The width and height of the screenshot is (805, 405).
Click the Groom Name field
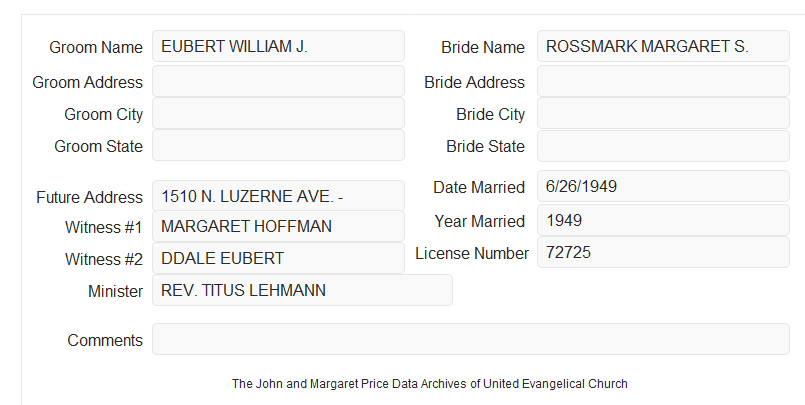278,46
